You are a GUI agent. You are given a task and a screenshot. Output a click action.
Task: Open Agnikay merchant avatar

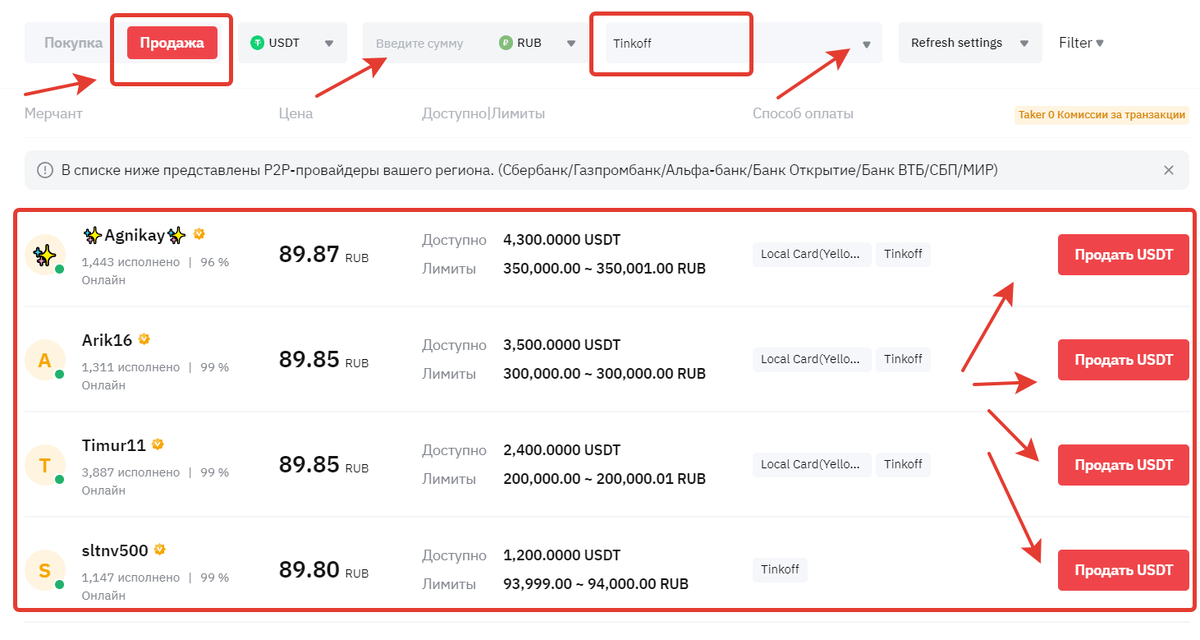point(44,256)
